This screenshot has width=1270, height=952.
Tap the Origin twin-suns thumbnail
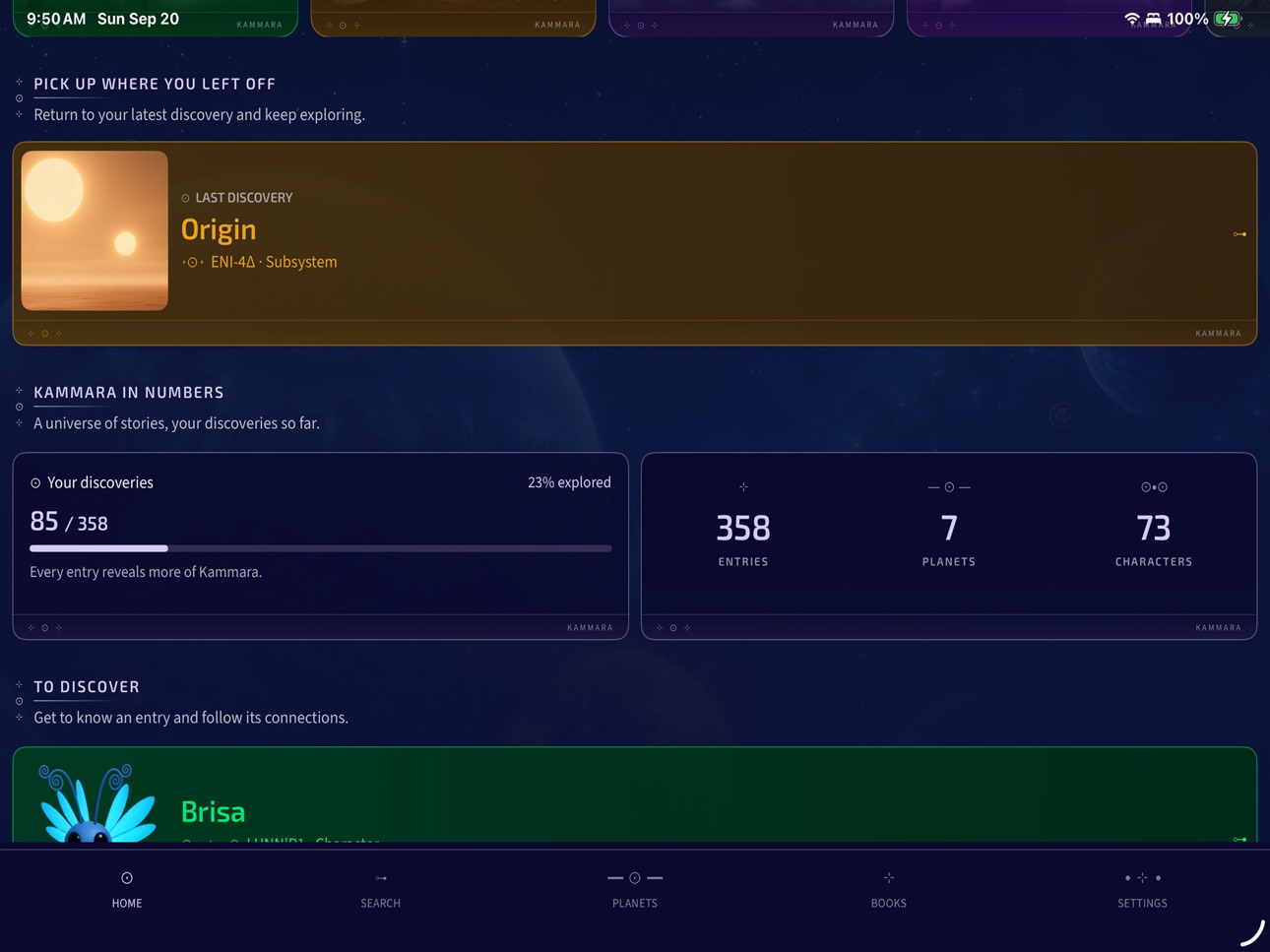(95, 230)
